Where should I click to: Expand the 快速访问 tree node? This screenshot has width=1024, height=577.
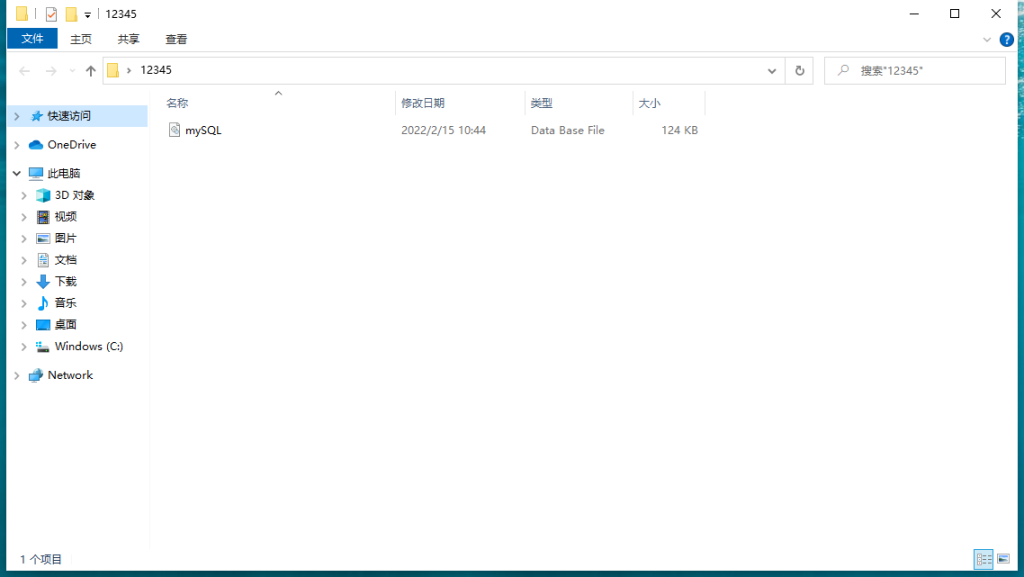pos(17,116)
